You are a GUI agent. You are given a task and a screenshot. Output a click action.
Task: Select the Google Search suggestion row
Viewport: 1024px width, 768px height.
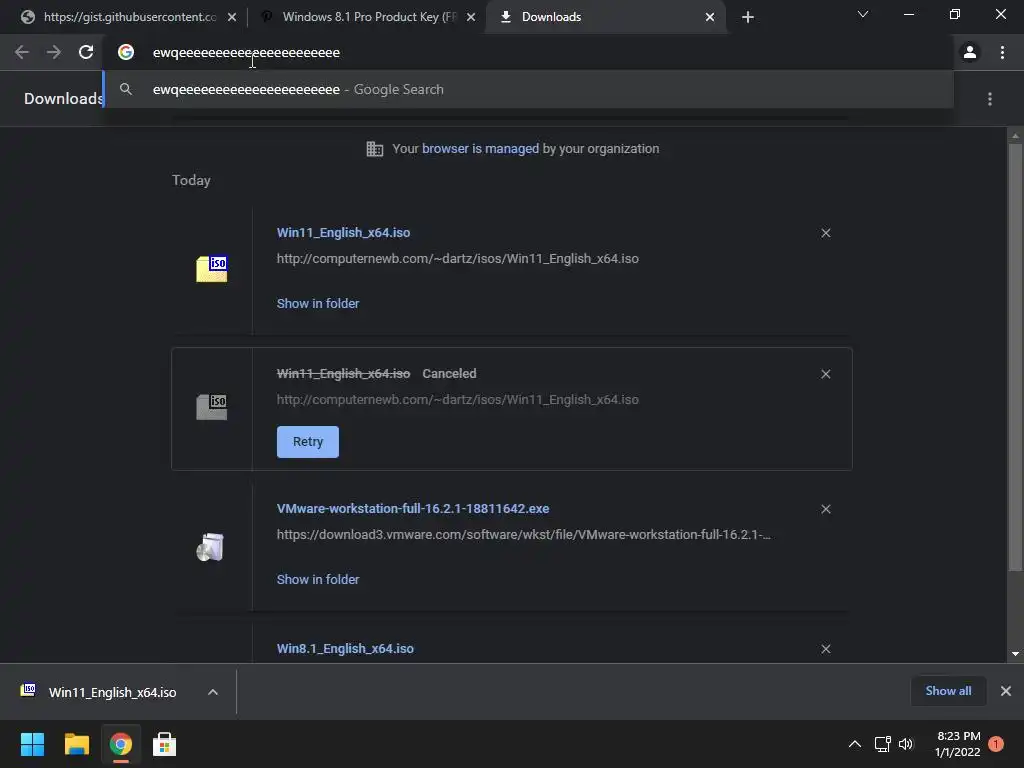tap(529, 89)
